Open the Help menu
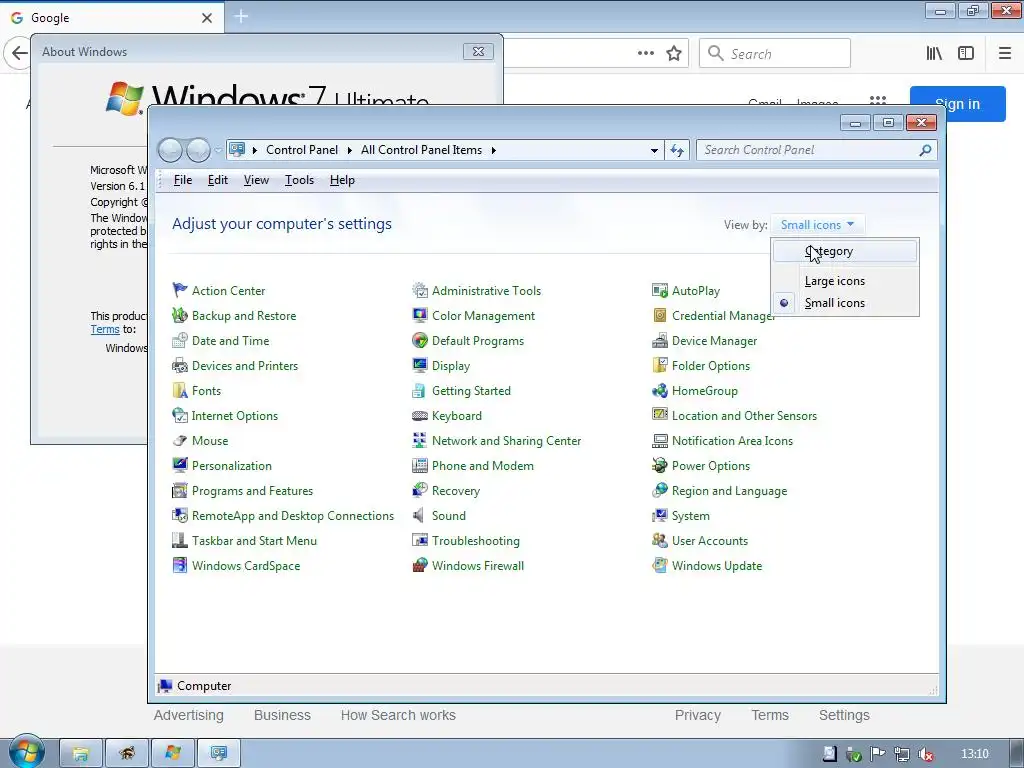Screen dimensions: 1024x768 click(x=342, y=180)
